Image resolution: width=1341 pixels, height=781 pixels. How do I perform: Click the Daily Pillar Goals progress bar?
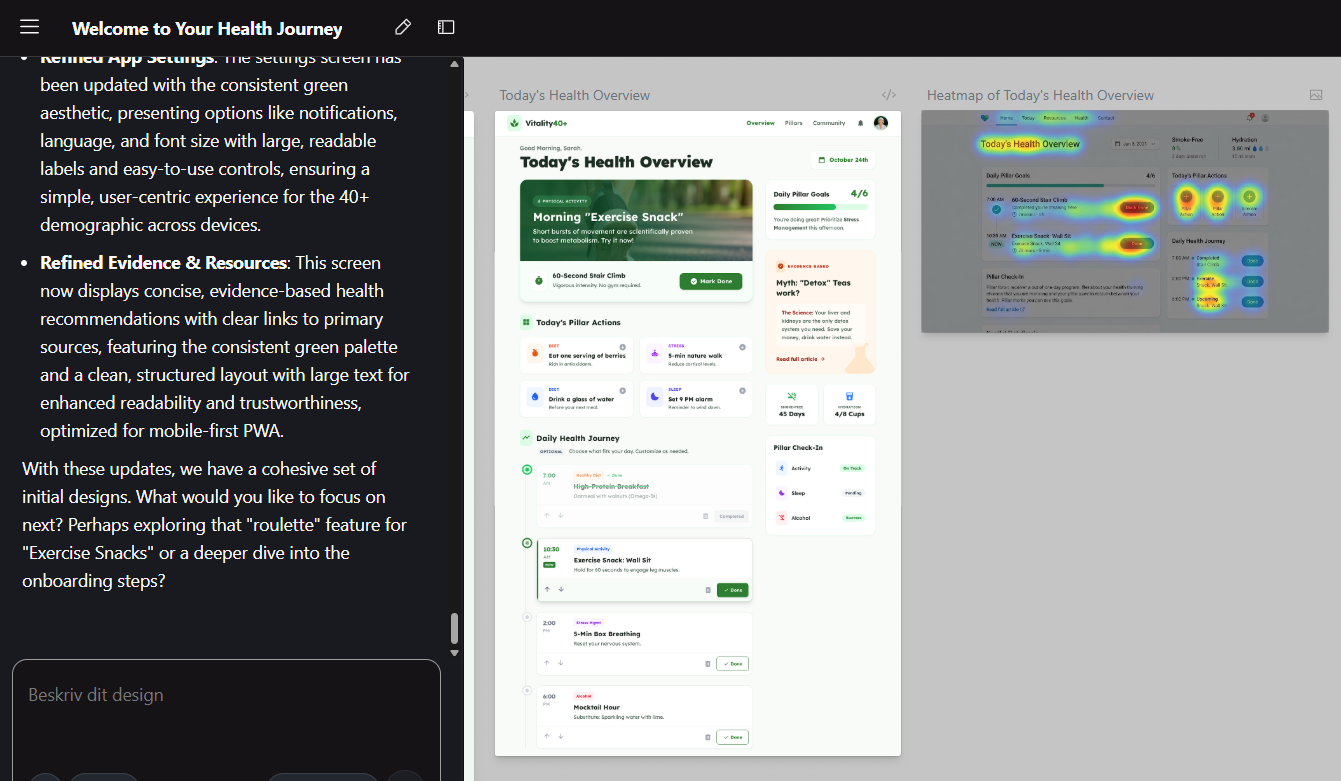(x=820, y=207)
